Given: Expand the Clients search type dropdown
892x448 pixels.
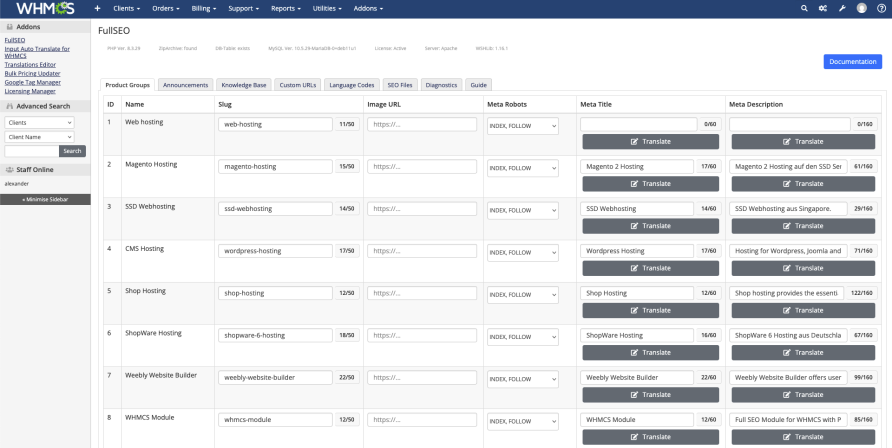Looking at the screenshot, I should click(39, 122).
